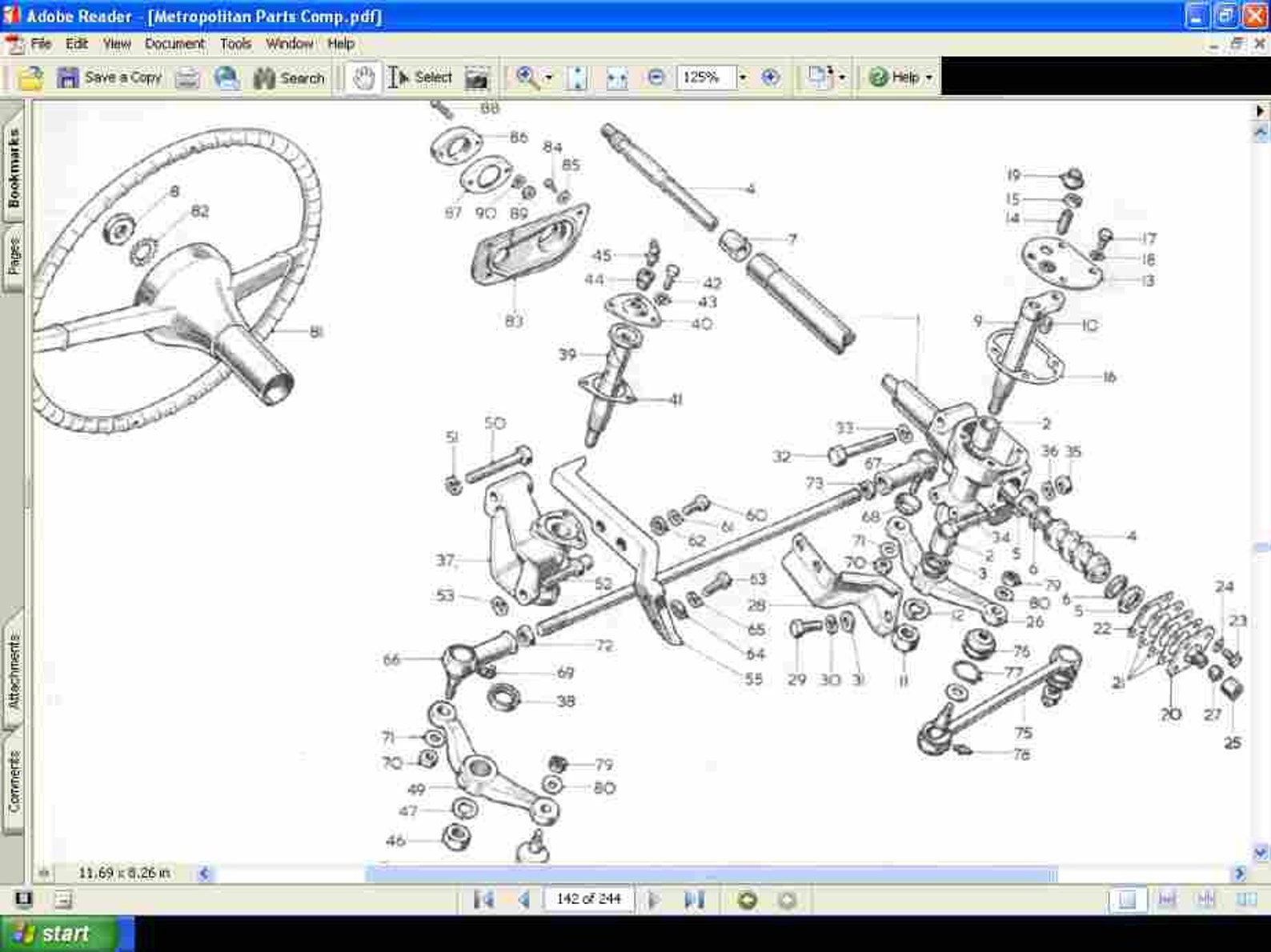This screenshot has height=952, width=1271.
Task: Click the green Previous View button
Action: click(748, 900)
